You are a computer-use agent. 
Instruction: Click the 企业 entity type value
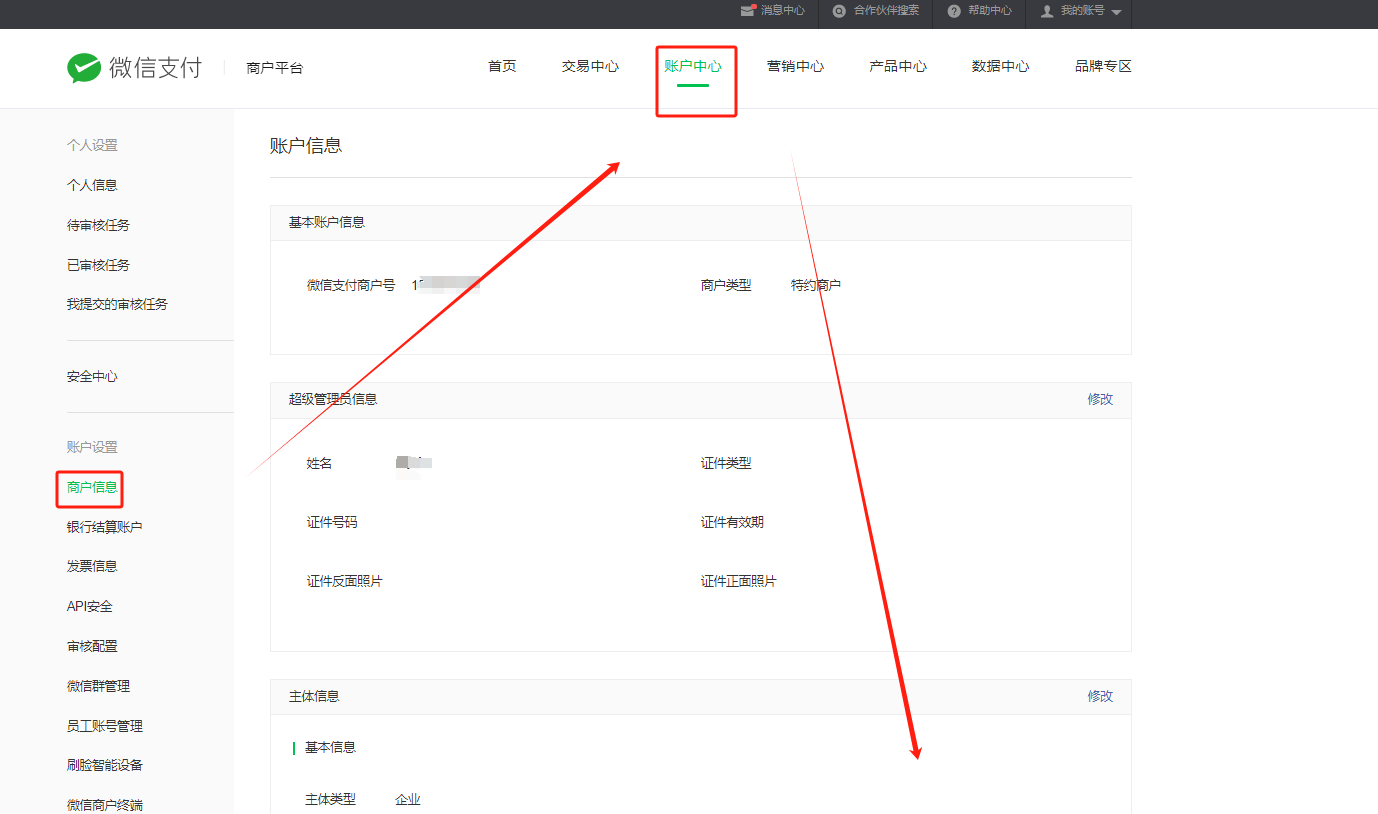pyautogui.click(x=408, y=799)
